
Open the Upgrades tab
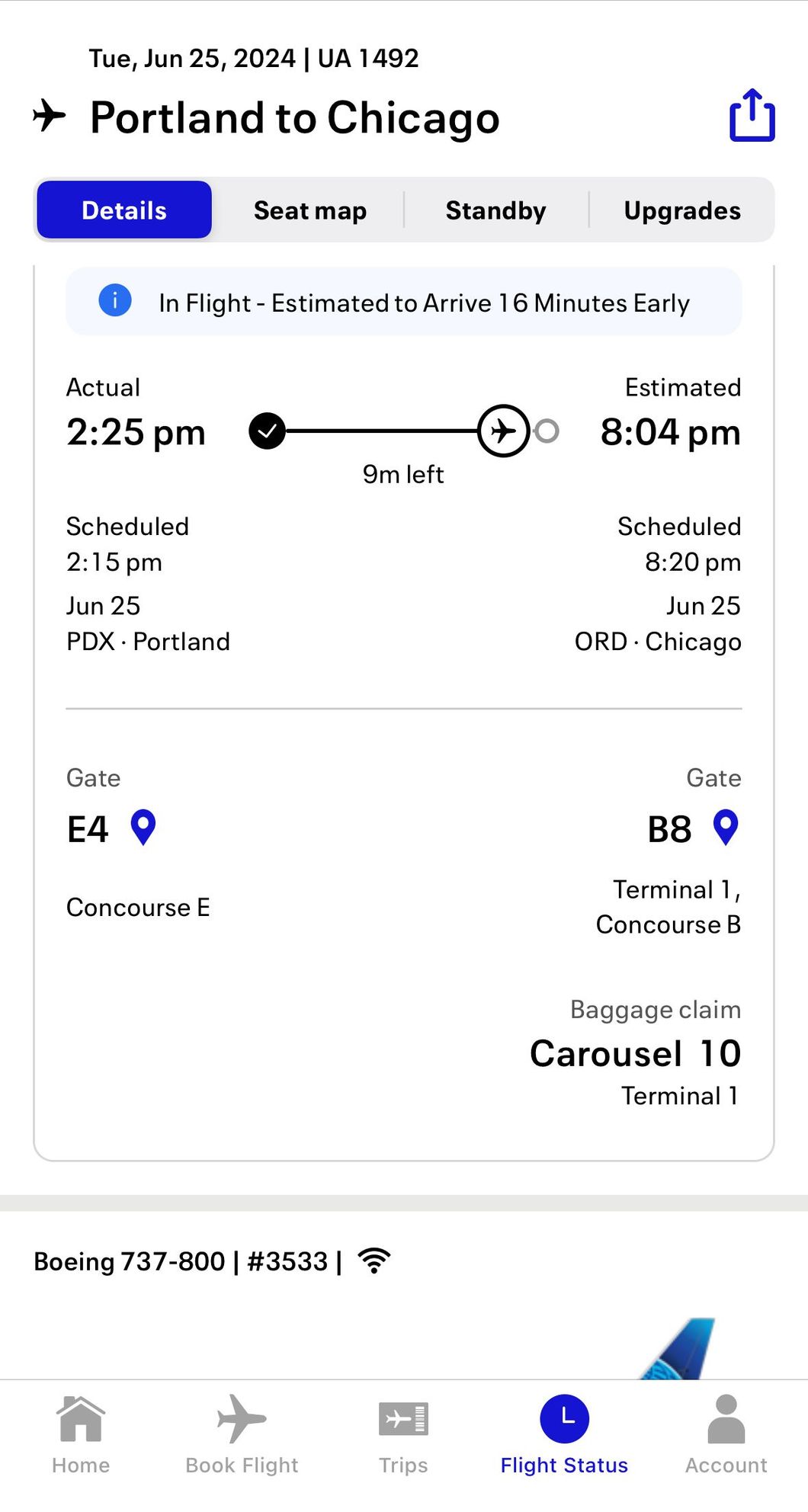681,210
